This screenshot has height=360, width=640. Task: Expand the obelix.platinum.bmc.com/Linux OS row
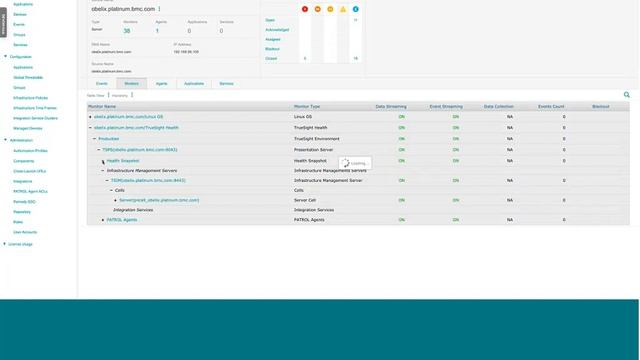tap(90, 117)
